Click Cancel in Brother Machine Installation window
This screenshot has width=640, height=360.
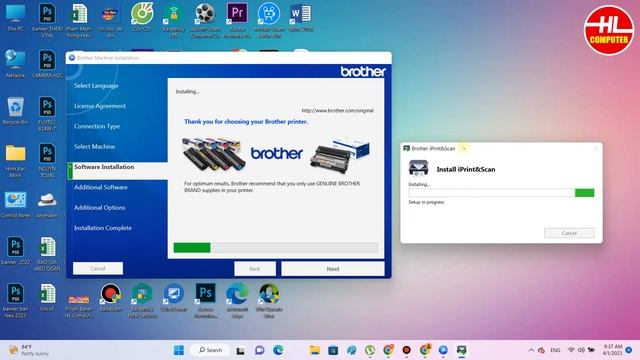pos(98,268)
